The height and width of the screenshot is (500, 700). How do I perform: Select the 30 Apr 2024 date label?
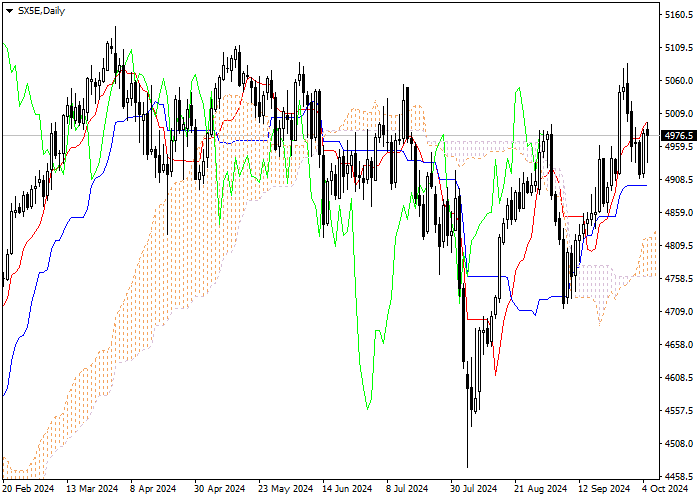(x=220, y=488)
